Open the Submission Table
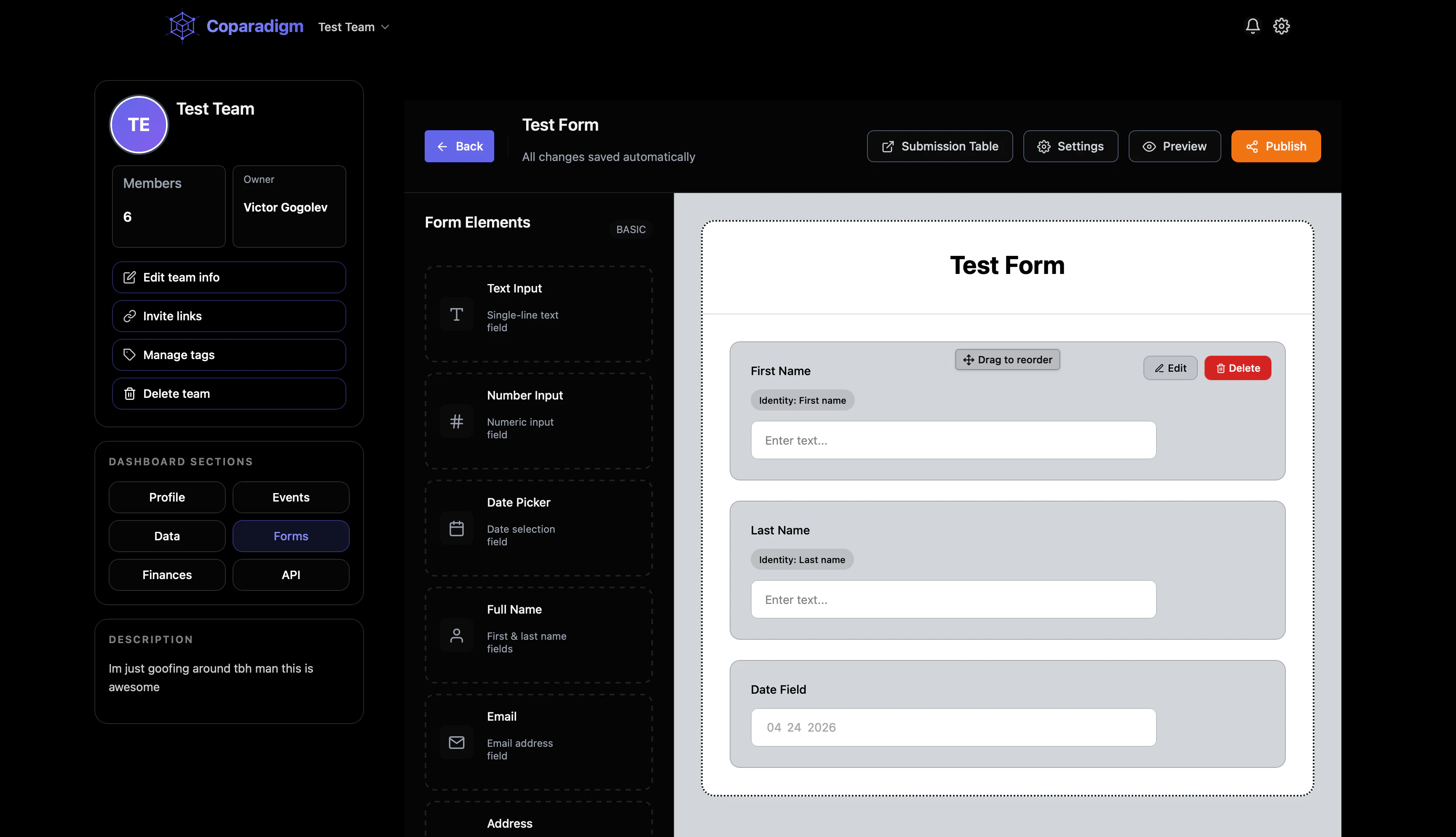 coord(939,146)
